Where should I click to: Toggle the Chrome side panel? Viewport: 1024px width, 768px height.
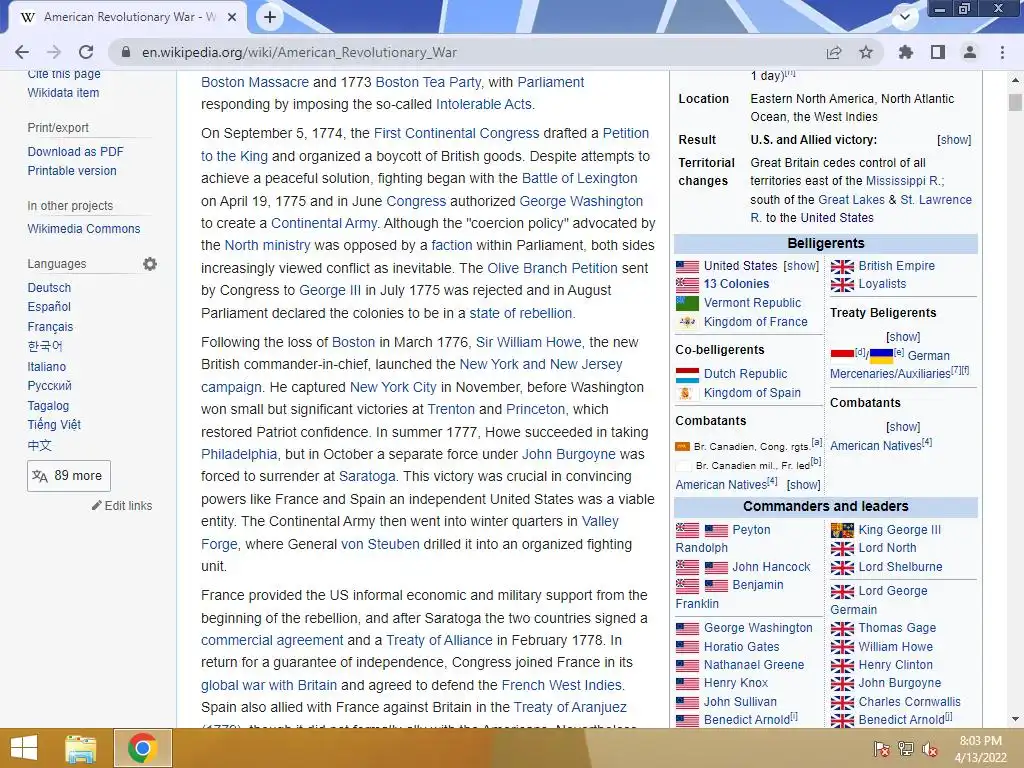tap(938, 52)
